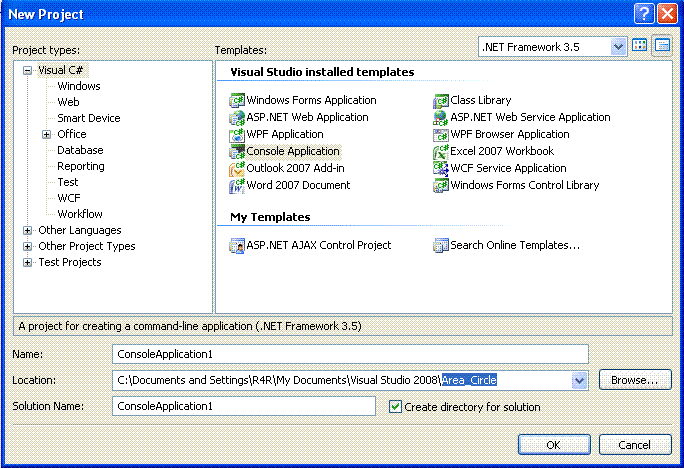Expand the Other Languages node
Viewport: 684px width, 468px height.
point(27,230)
